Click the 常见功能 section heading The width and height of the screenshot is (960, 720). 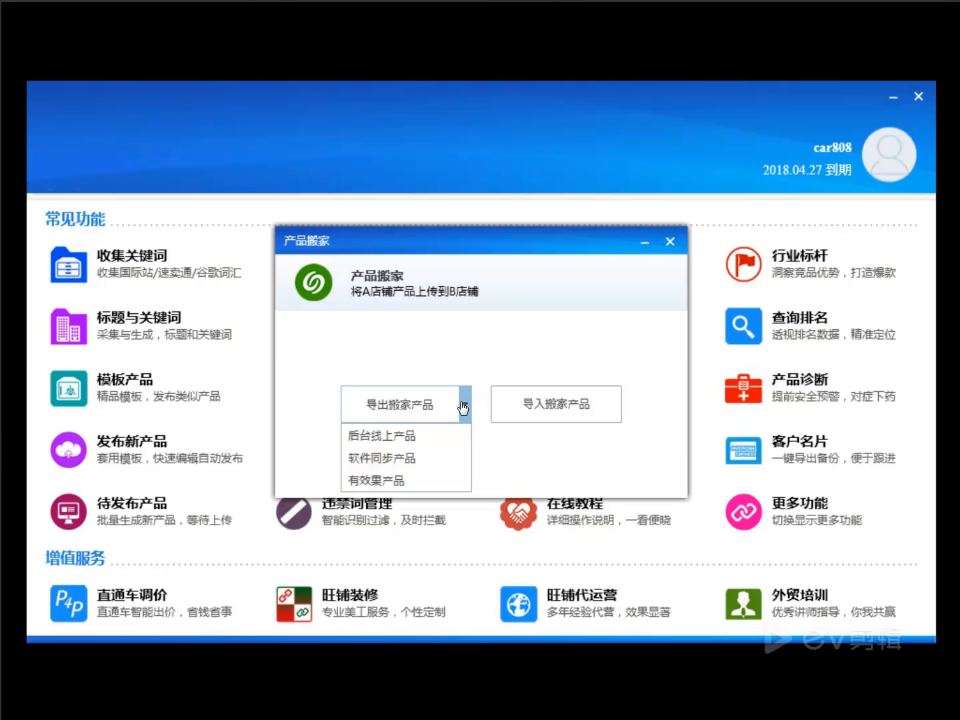point(75,219)
